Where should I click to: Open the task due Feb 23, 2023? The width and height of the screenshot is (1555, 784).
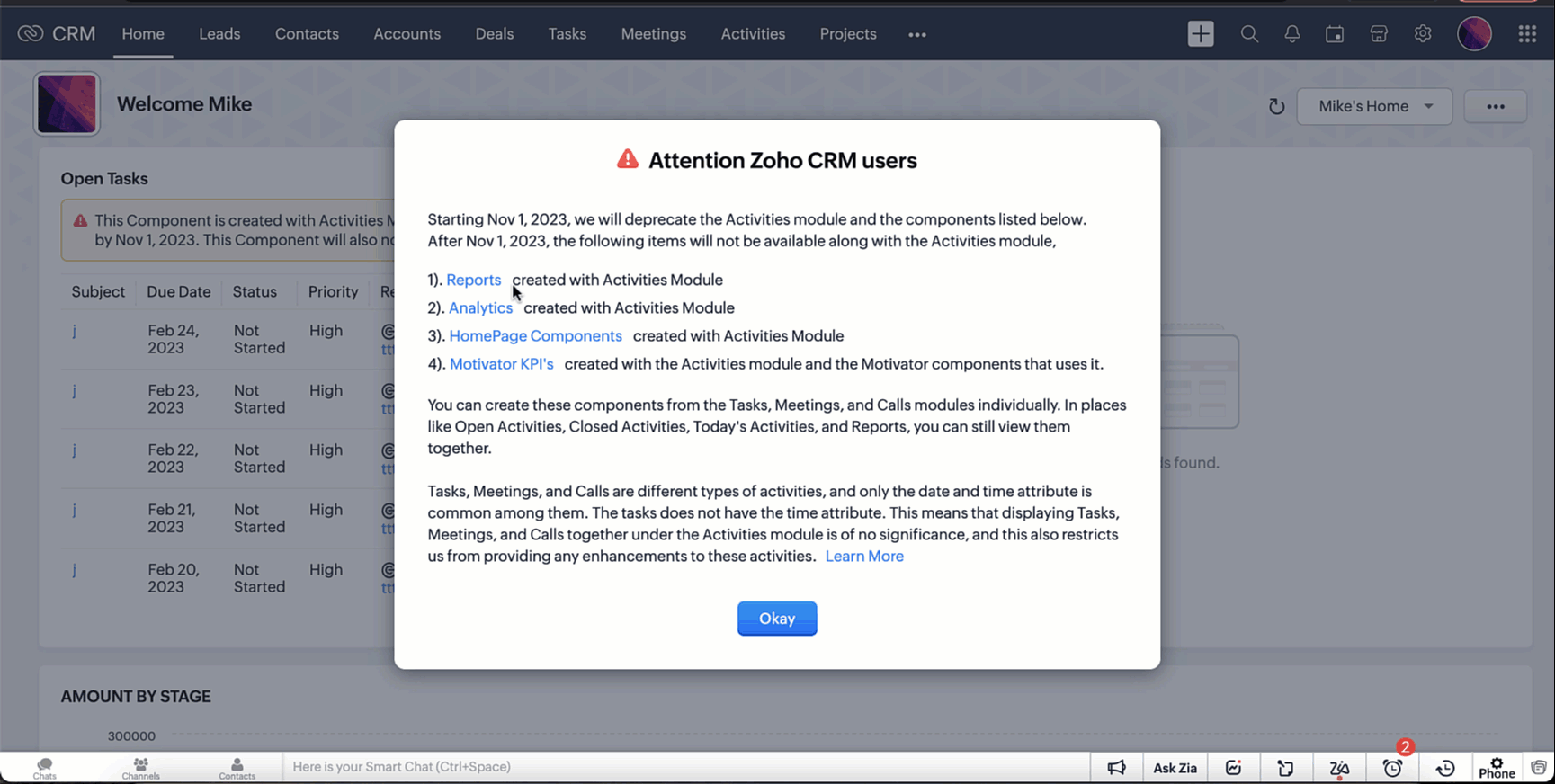74,391
